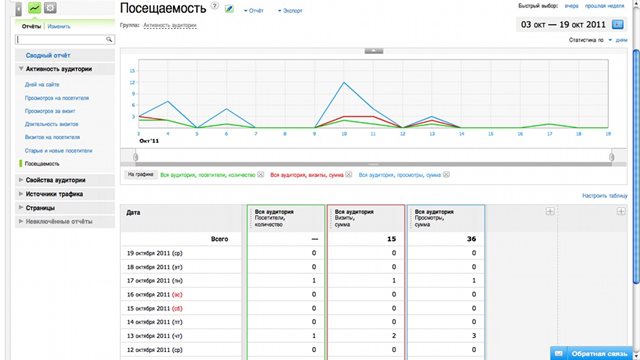640x360 pixels.
Task: Open the Дней на сайте report
Action: point(42,84)
